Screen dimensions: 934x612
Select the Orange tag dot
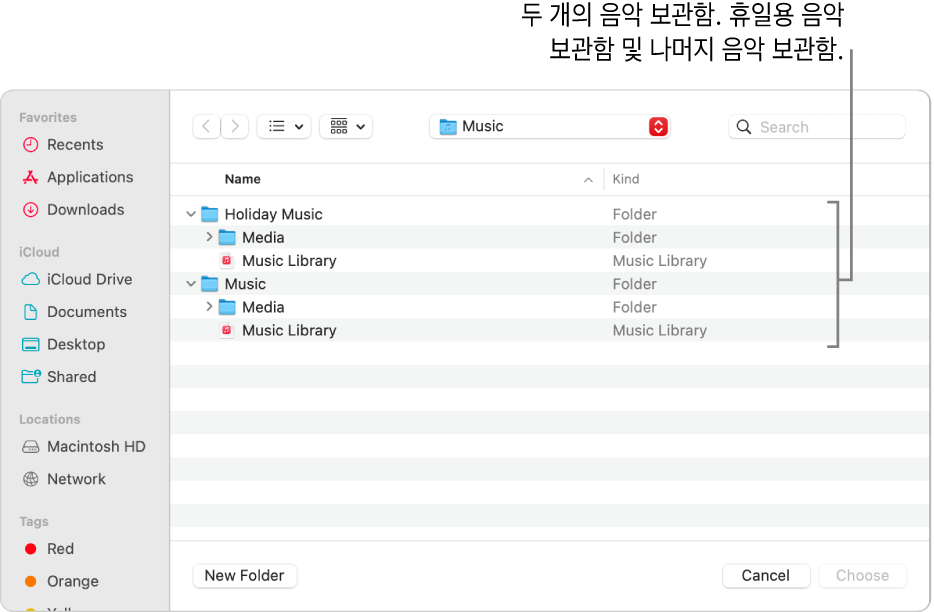30,581
